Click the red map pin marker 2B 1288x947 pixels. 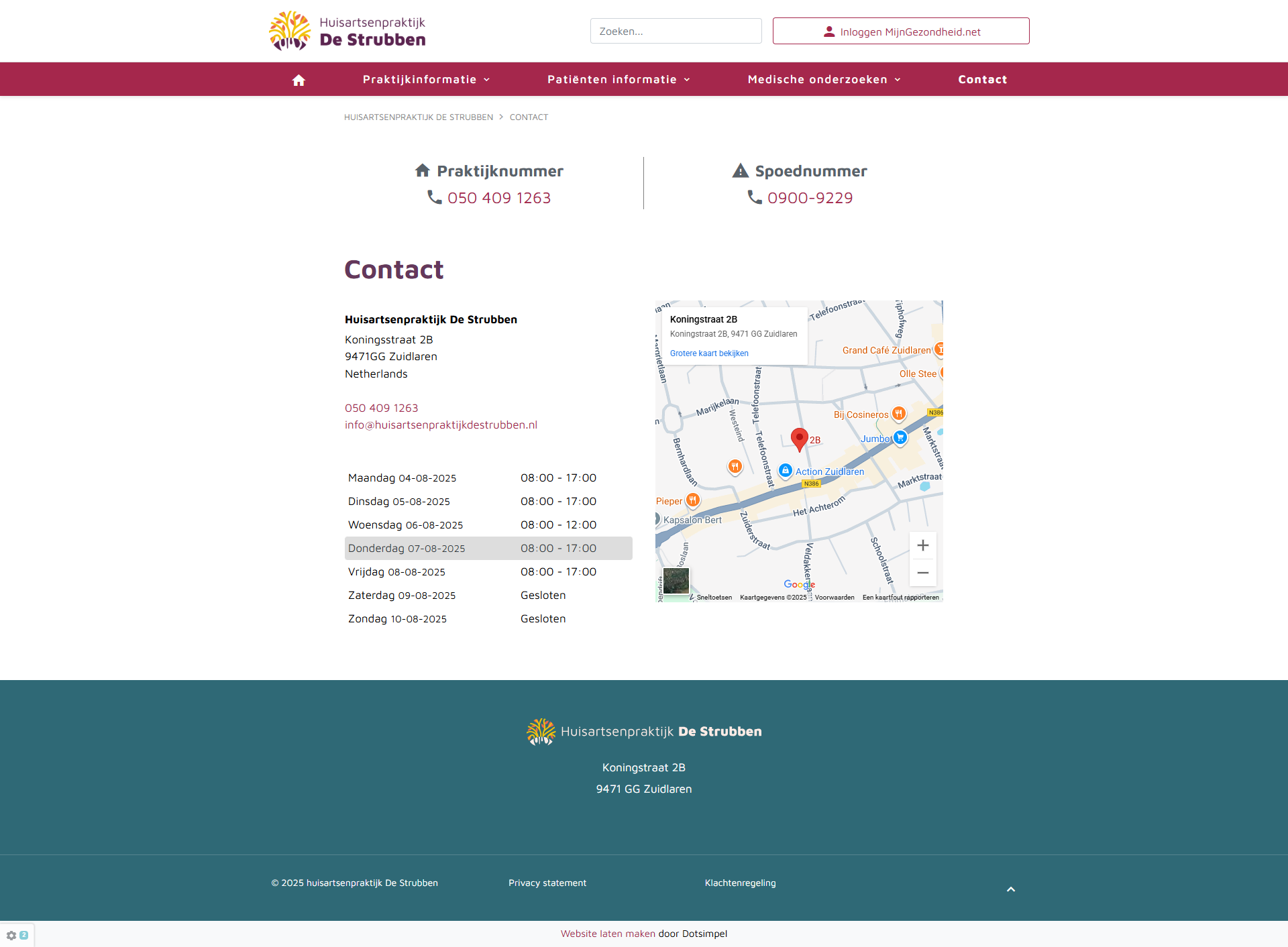(799, 439)
